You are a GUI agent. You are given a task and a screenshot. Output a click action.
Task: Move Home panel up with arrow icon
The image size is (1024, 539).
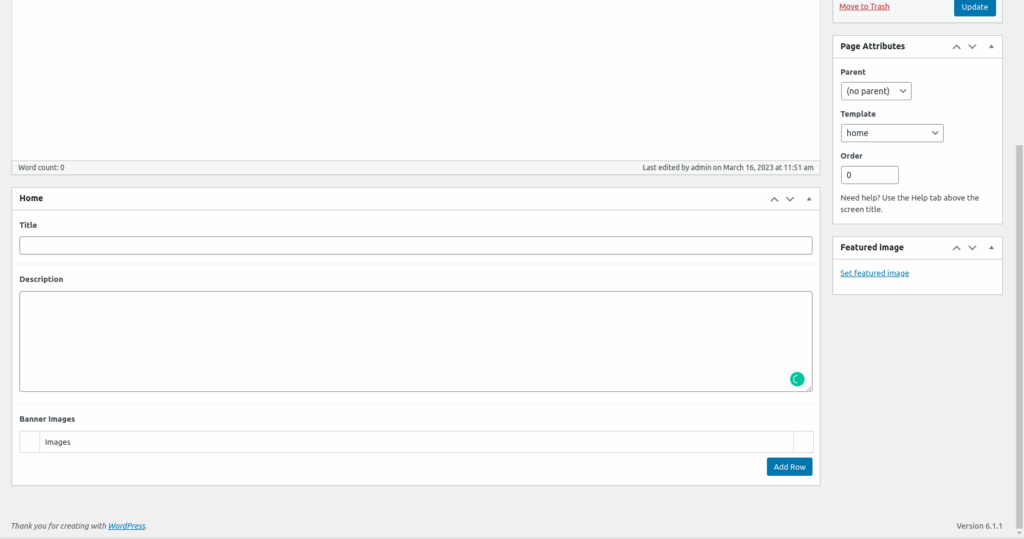(x=774, y=199)
